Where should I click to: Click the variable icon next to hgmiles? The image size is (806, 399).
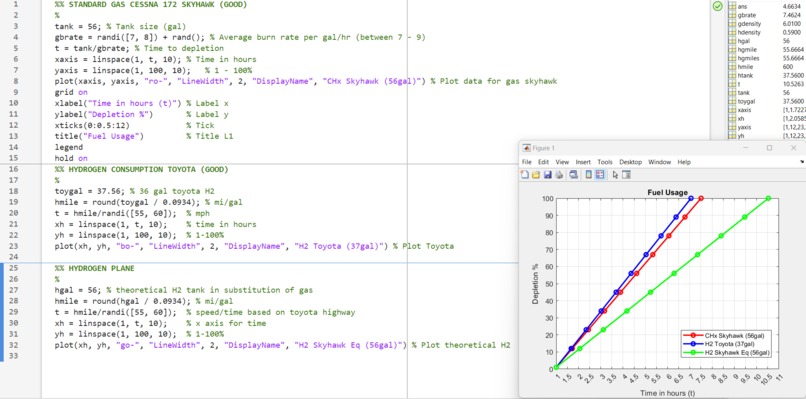click(x=732, y=58)
